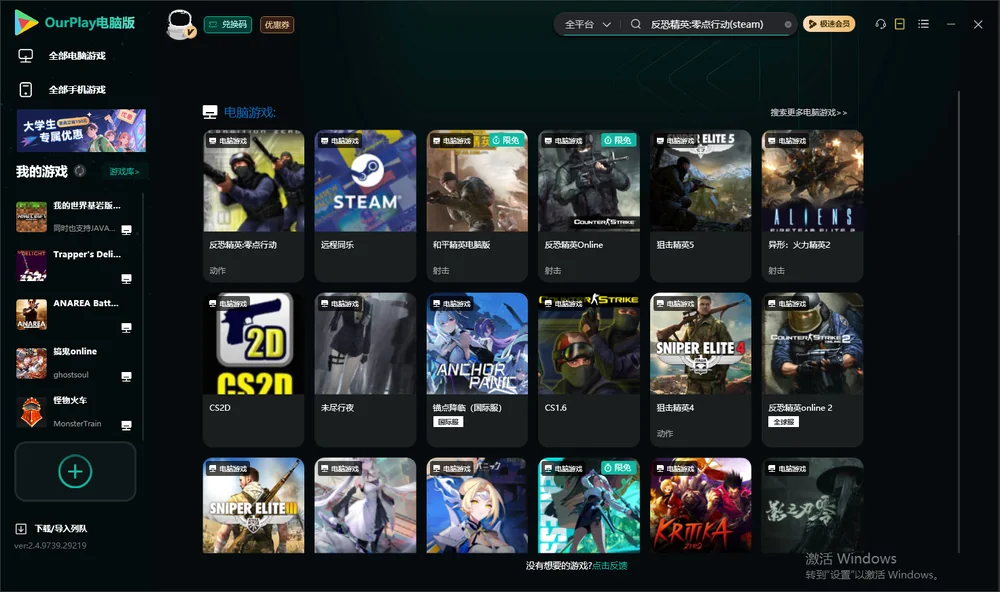This screenshot has height=592, width=1000.
Task: Open the 全平台 platform dropdown
Action: pos(587,24)
